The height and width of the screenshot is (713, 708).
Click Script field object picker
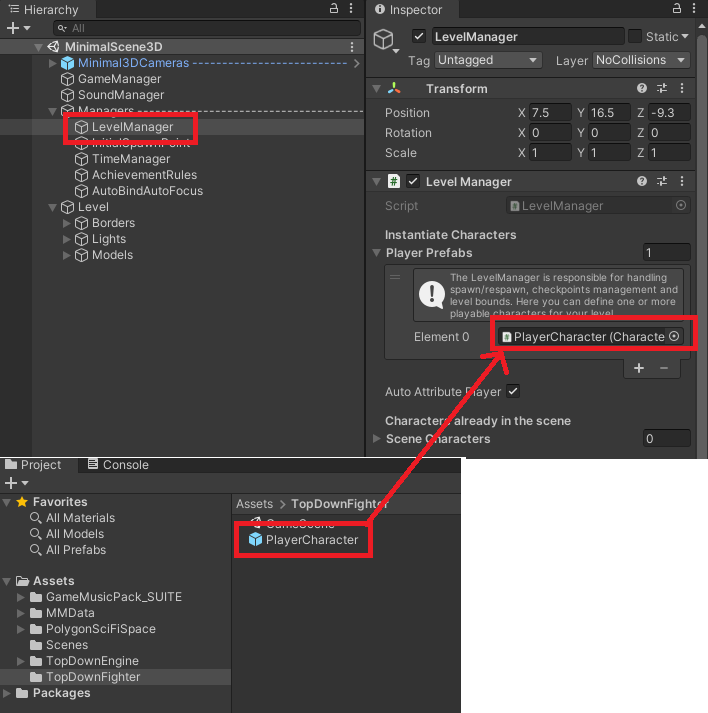click(x=681, y=206)
